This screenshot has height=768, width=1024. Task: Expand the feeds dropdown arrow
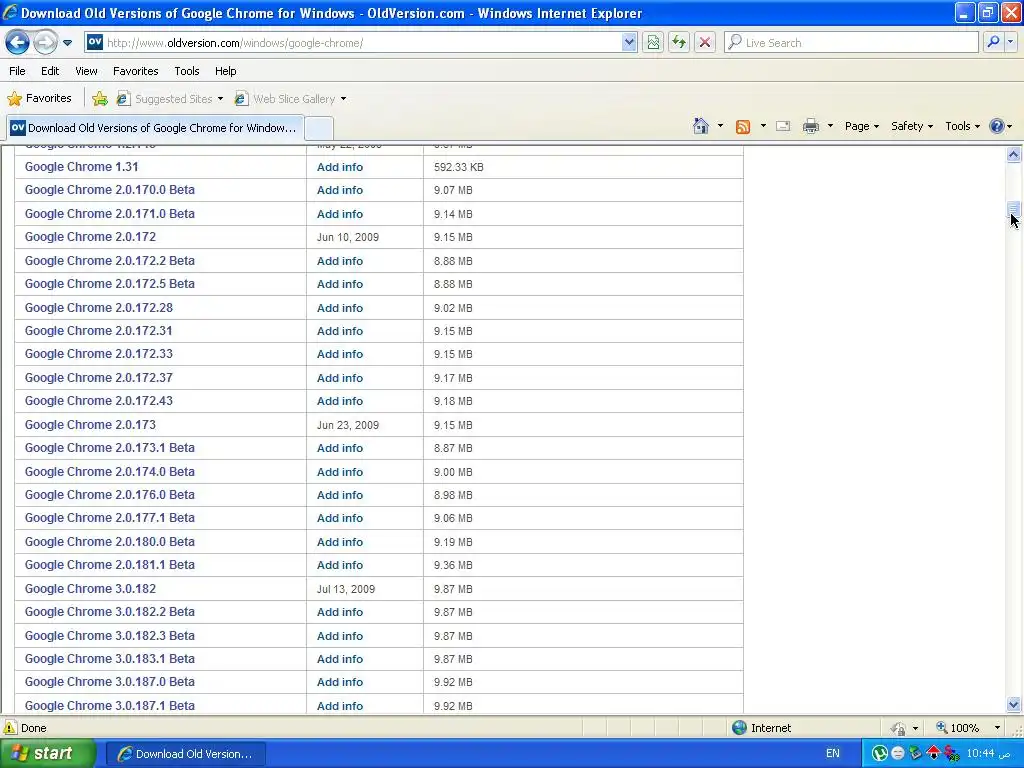(x=763, y=126)
